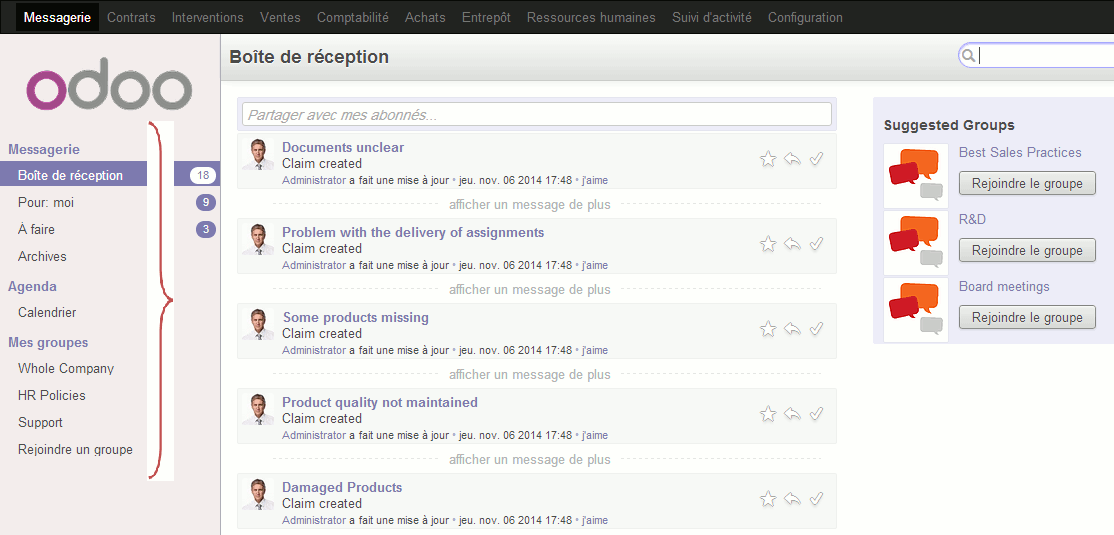Open the À faire list
This screenshot has width=1114, height=535.
36,229
